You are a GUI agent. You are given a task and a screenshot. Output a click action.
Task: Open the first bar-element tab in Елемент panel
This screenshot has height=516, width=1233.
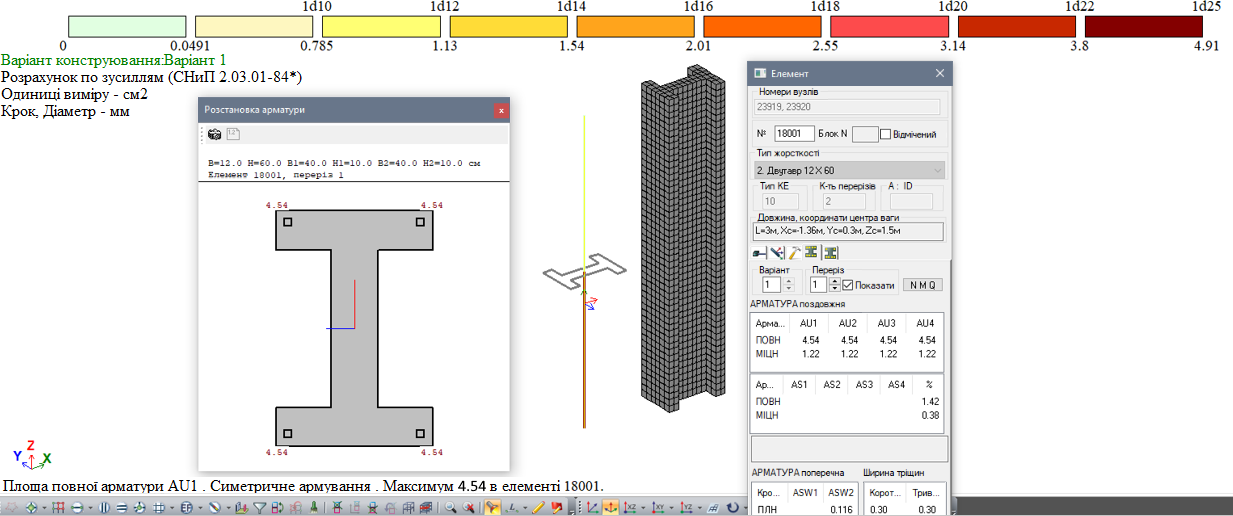pyautogui.click(x=760, y=252)
